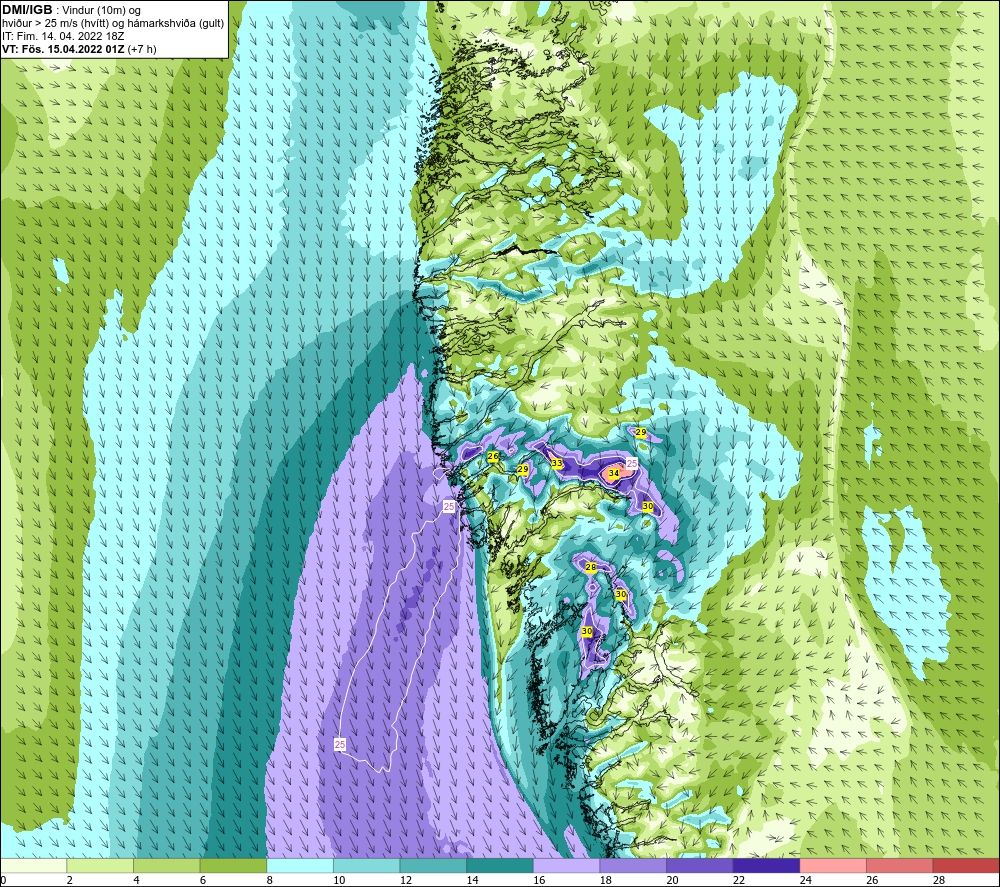This screenshot has height=887, width=1000.
Task: Click the '(+7 h)' forecast offset text
Action: coord(142,49)
